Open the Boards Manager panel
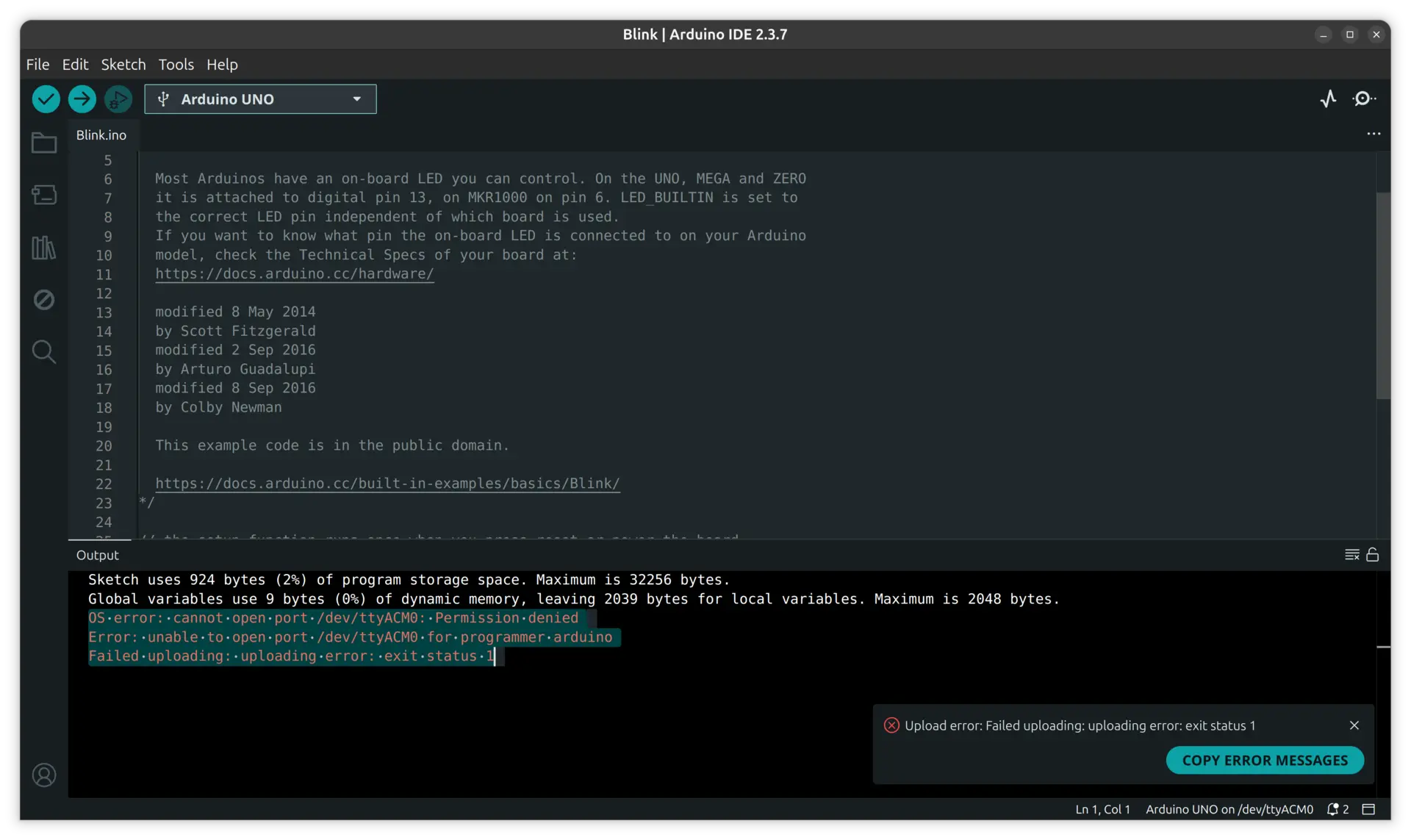The width and height of the screenshot is (1411, 840). click(44, 194)
